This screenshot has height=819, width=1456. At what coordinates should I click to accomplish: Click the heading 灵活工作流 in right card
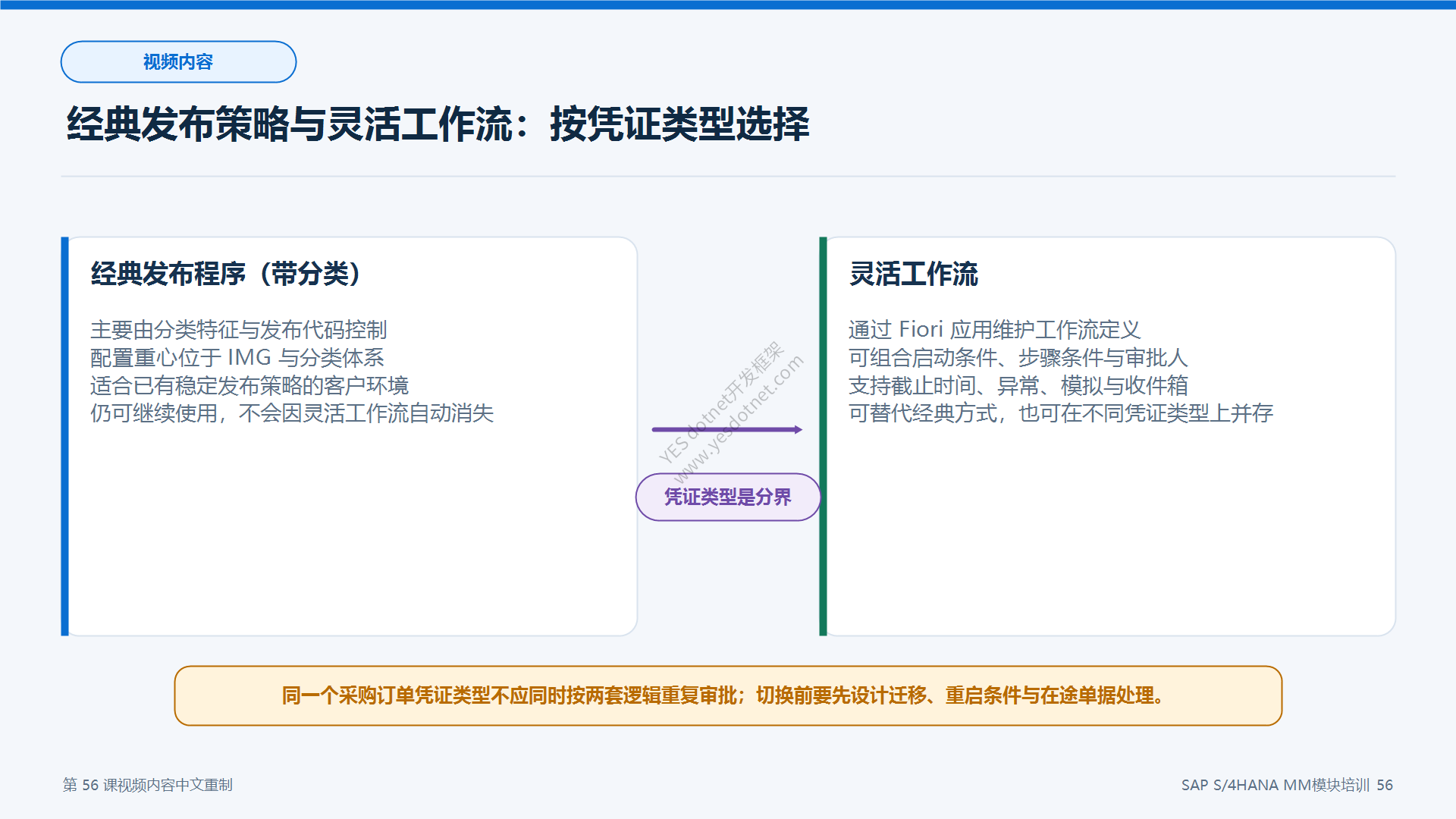[914, 274]
